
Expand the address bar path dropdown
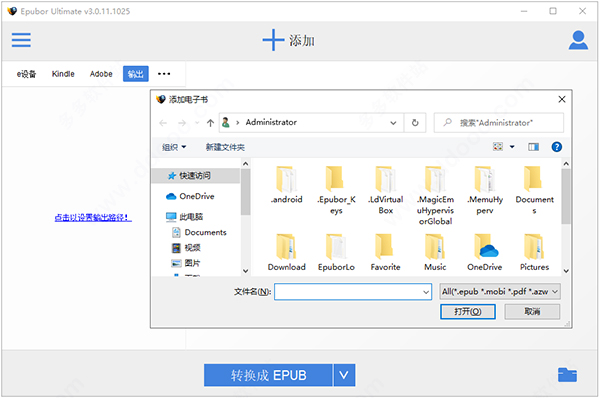393,123
